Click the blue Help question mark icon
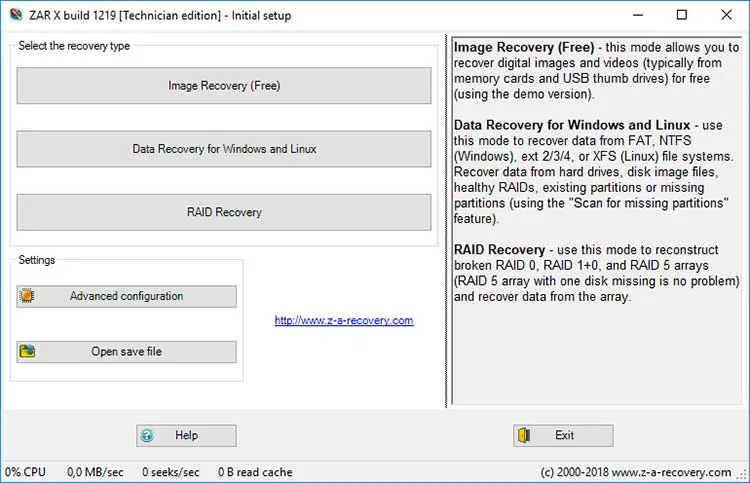The image size is (750, 483). [147, 436]
